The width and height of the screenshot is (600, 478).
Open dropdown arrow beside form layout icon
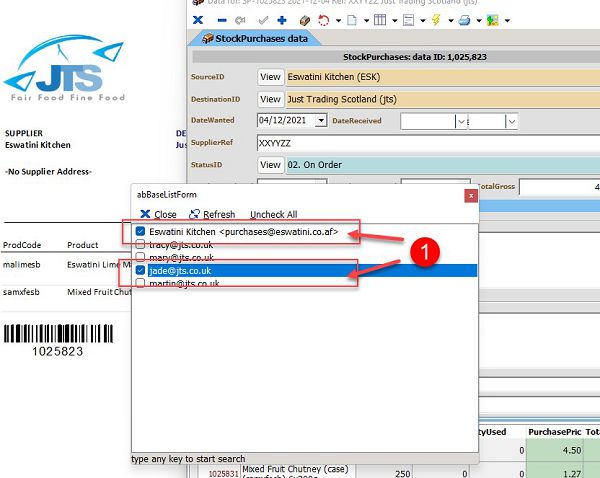(x=423, y=21)
